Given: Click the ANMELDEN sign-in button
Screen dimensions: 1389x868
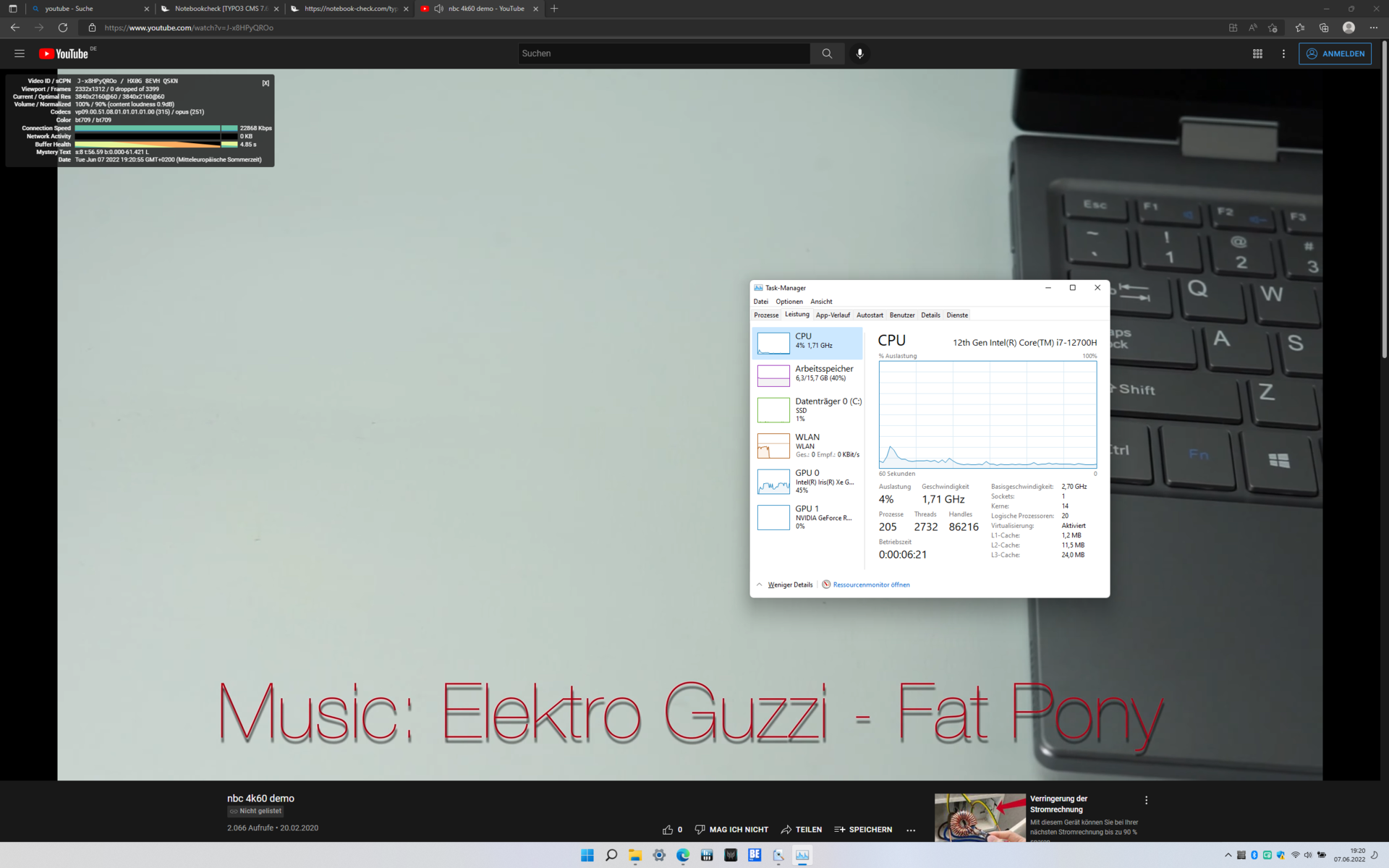Looking at the screenshot, I should (x=1335, y=54).
